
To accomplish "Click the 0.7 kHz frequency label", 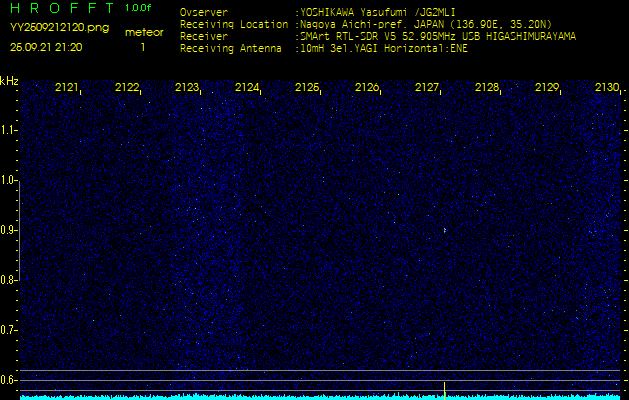I will (8, 330).
